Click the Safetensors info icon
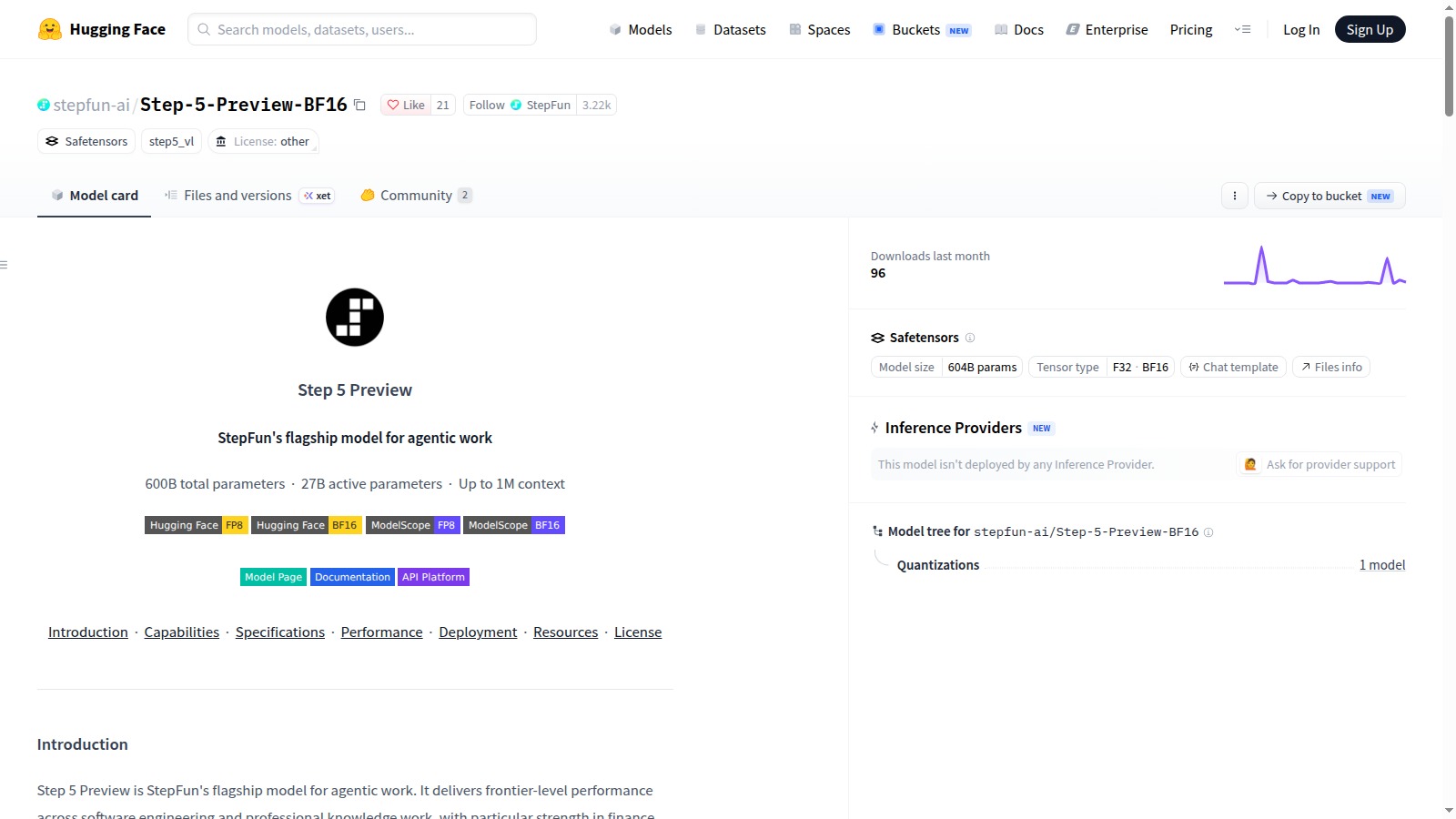1456x819 pixels. click(x=970, y=338)
